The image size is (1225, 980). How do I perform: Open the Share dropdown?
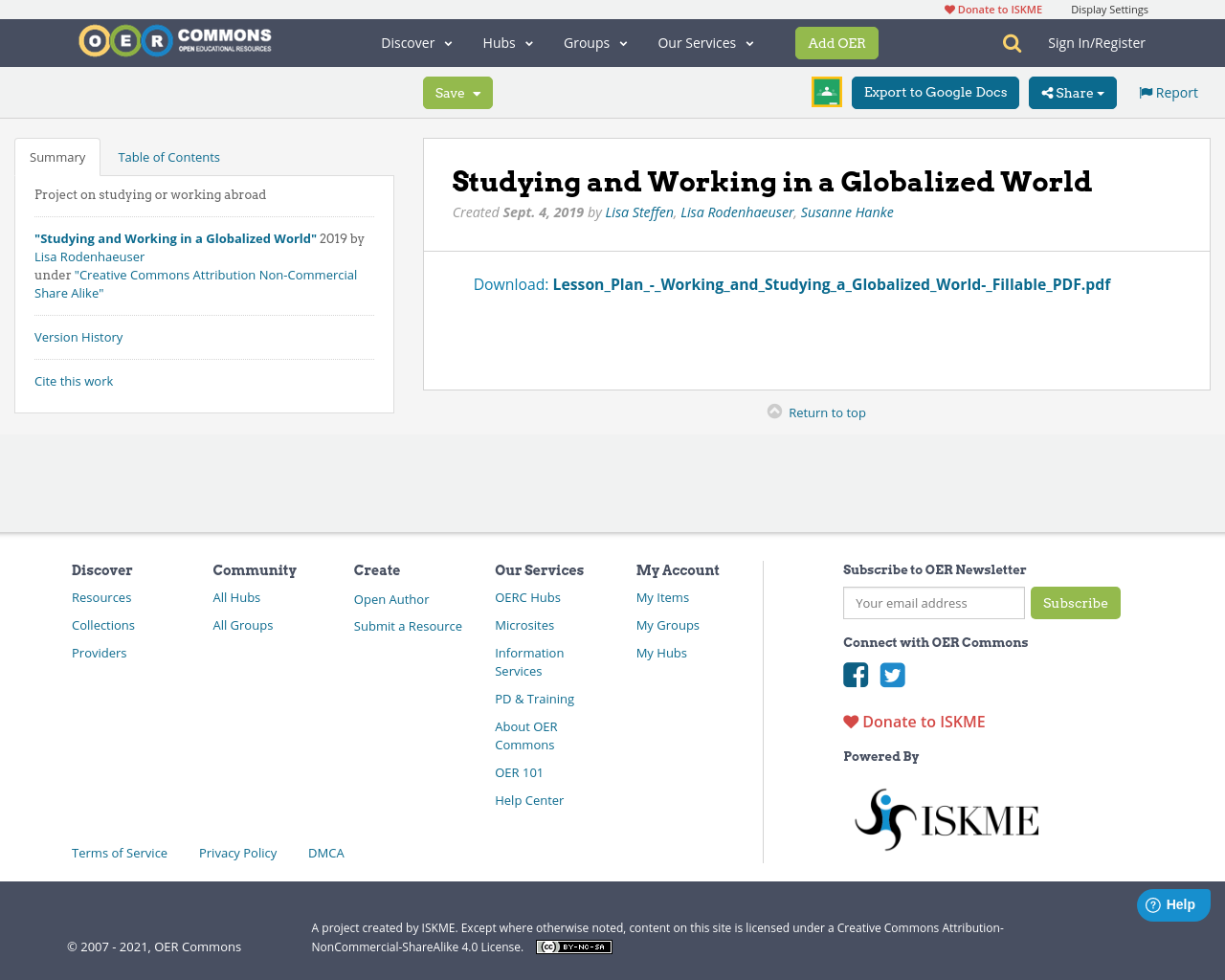1072,92
